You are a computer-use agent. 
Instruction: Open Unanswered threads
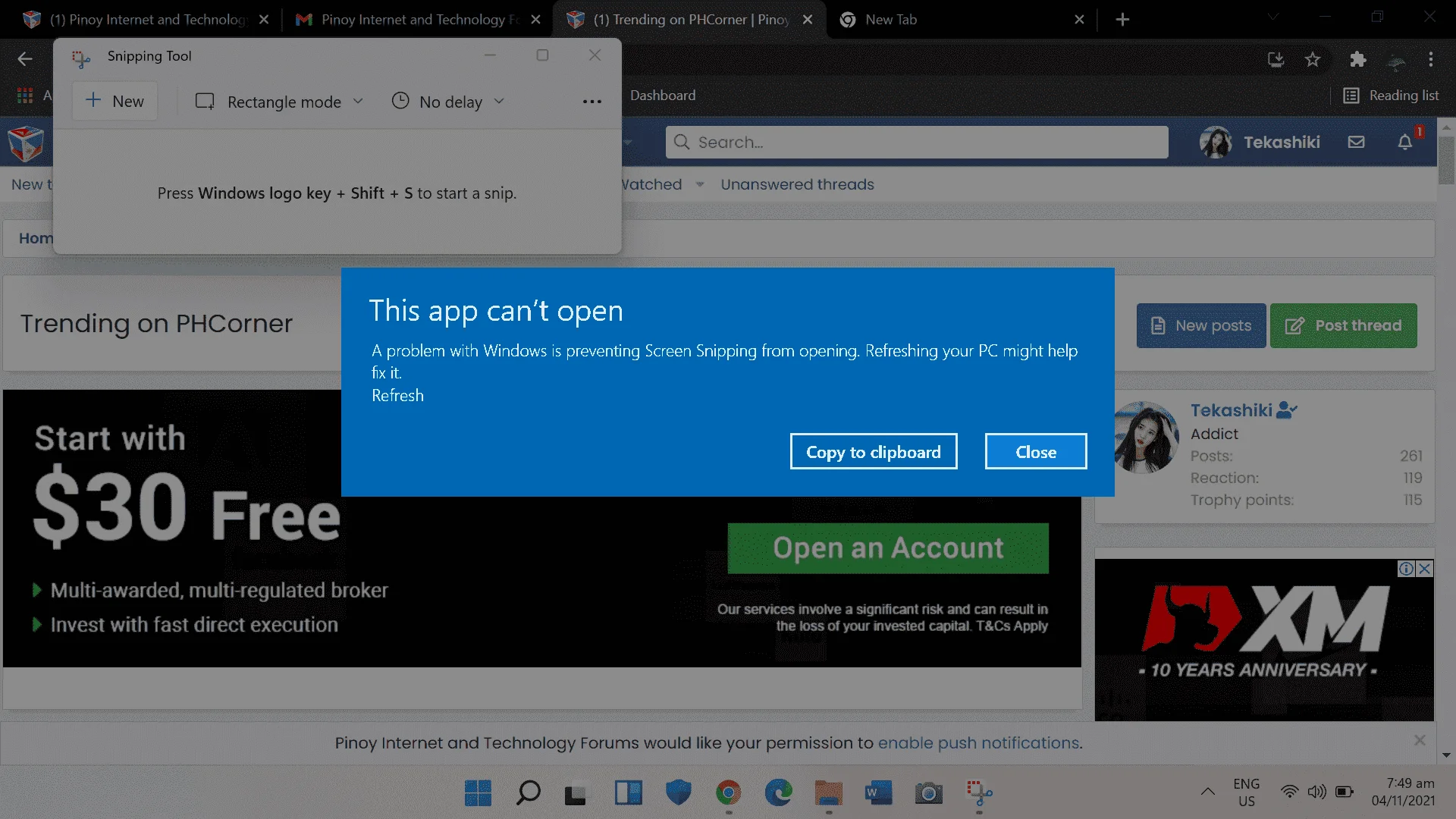pos(797,184)
